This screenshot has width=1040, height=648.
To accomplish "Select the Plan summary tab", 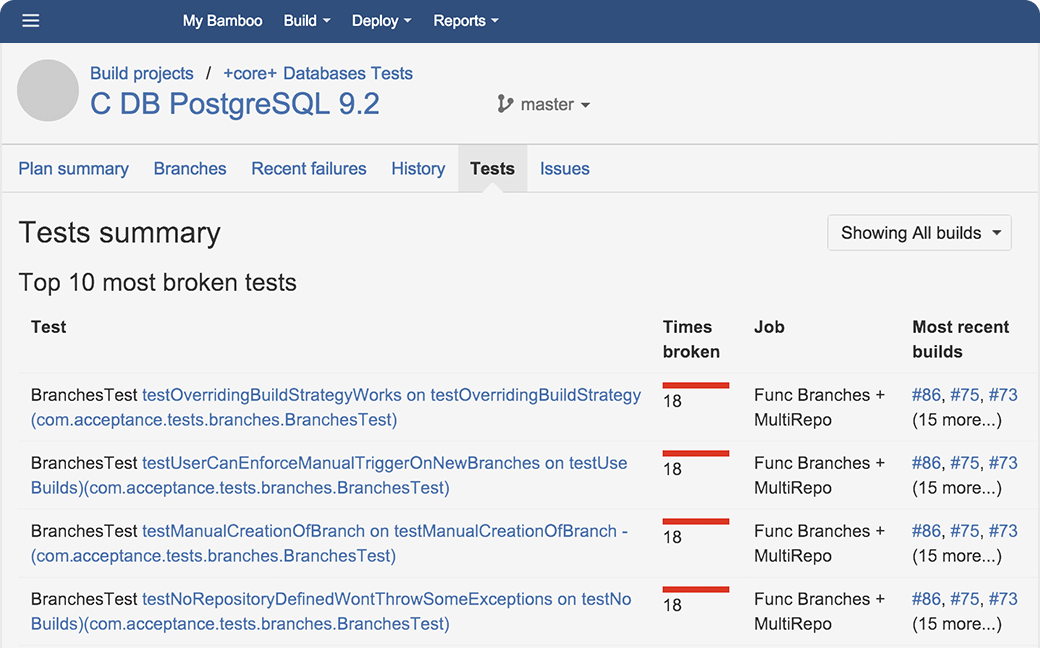I will [x=73, y=168].
